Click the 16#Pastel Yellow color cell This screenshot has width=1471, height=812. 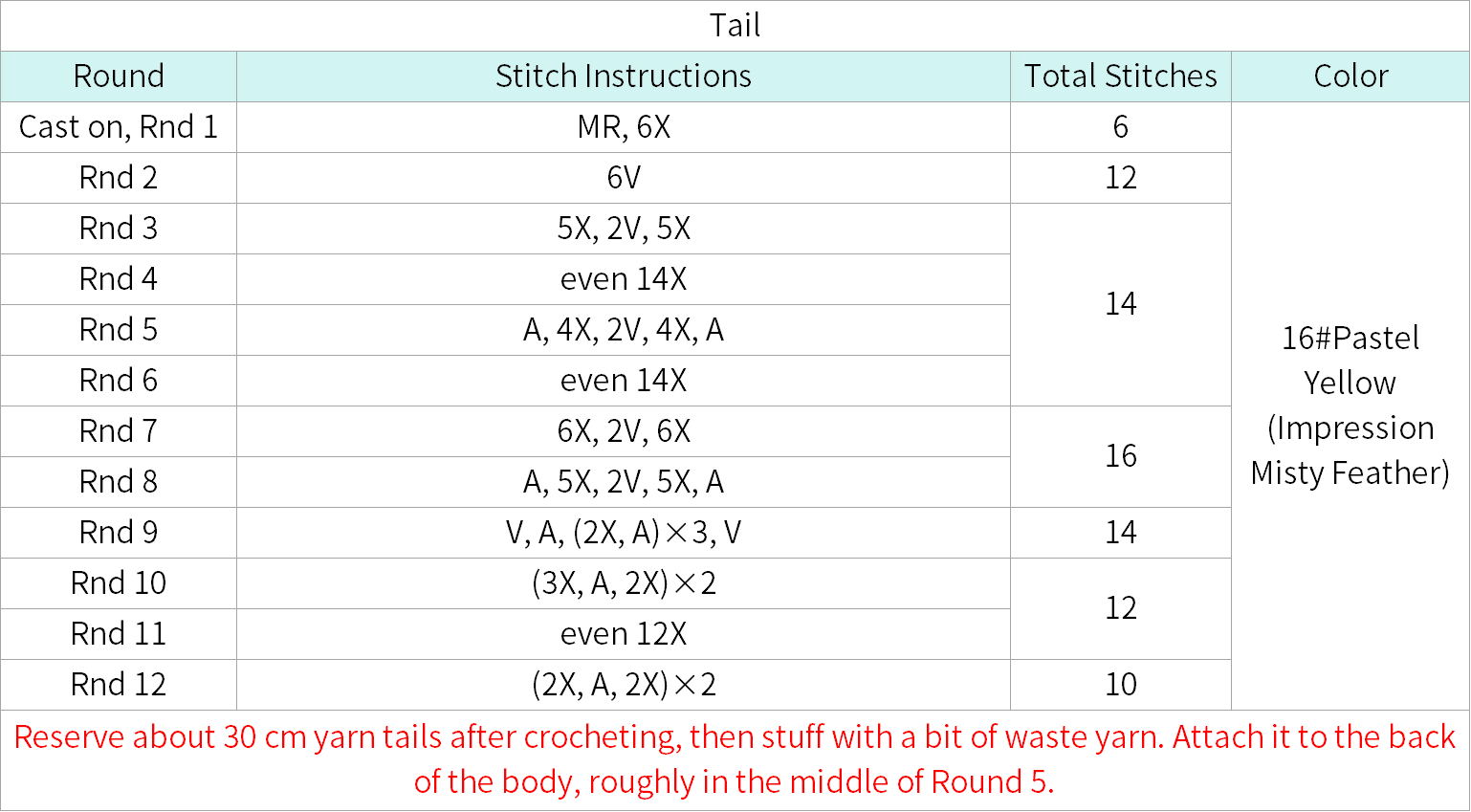pos(1350,406)
